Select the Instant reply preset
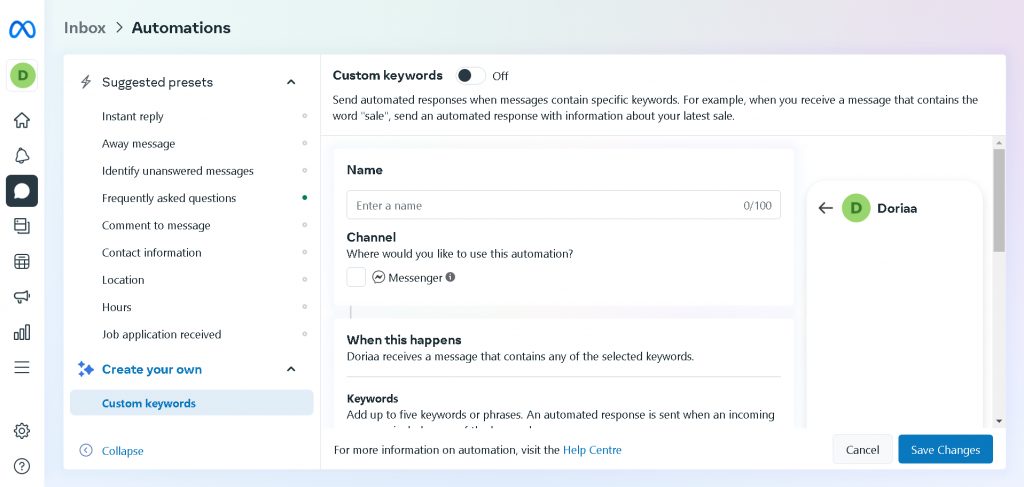Viewport: 1024px width, 487px height. (x=133, y=117)
